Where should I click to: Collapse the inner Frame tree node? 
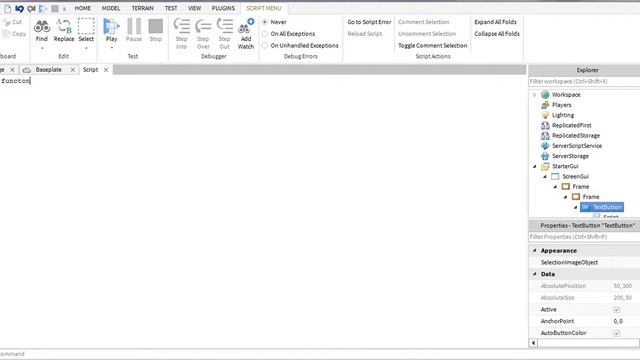pyautogui.click(x=565, y=197)
